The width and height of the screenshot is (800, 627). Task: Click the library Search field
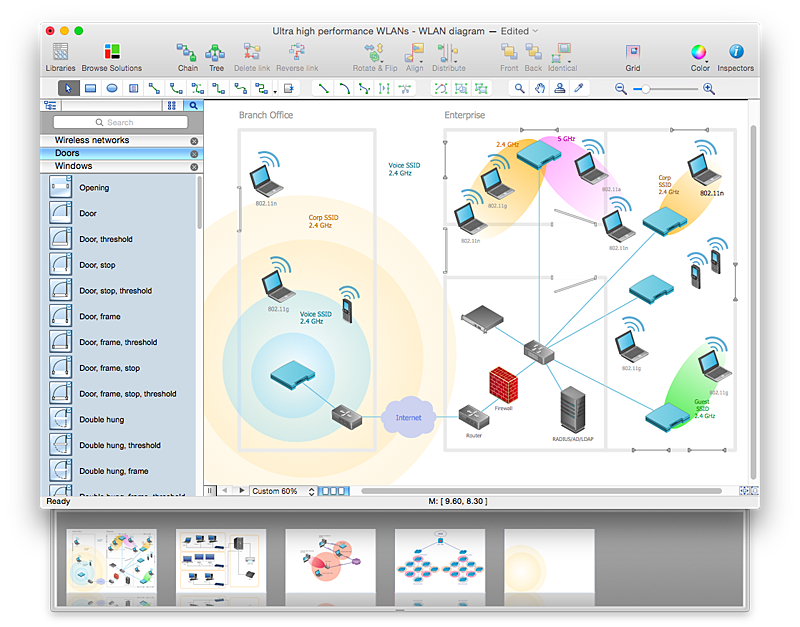click(x=120, y=122)
